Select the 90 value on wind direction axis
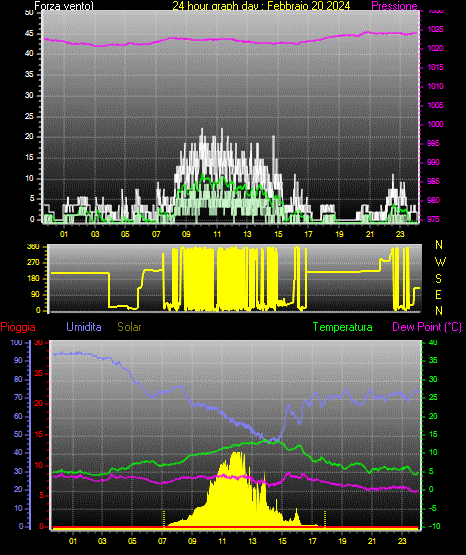This screenshot has width=466, height=555. [35, 294]
